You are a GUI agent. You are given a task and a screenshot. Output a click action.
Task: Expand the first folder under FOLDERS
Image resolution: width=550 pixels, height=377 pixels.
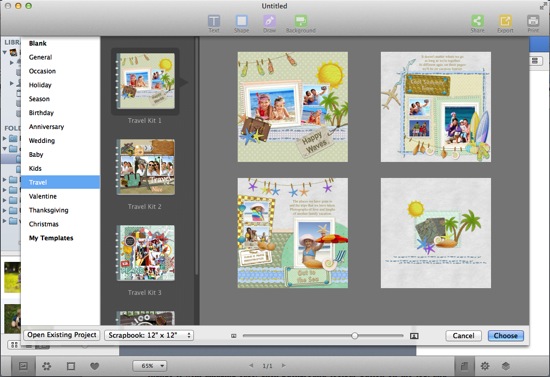pyautogui.click(x=5, y=138)
